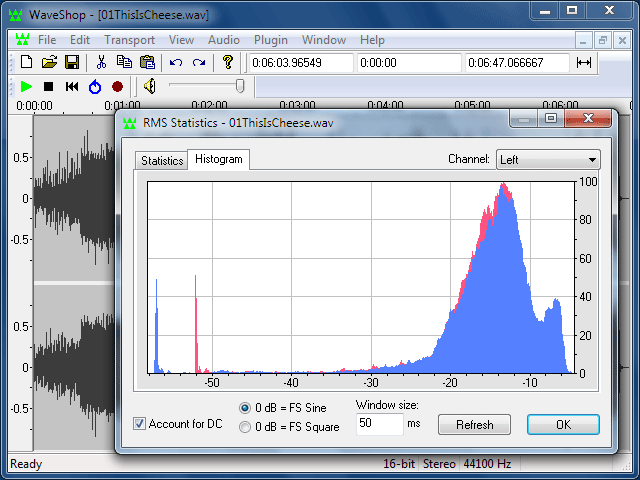Click the lower channel waveform

pos(73,367)
